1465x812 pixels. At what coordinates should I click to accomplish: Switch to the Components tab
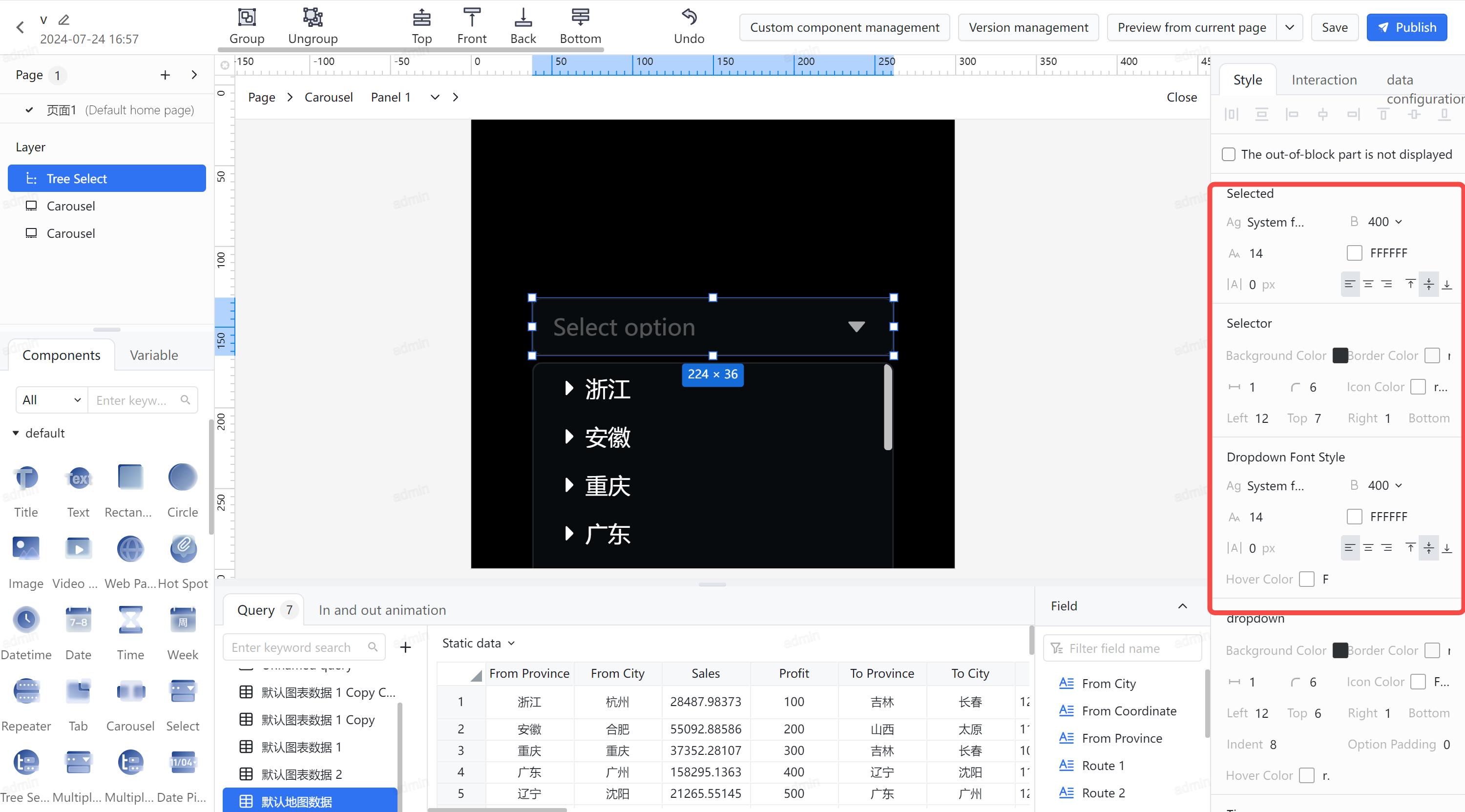[62, 355]
